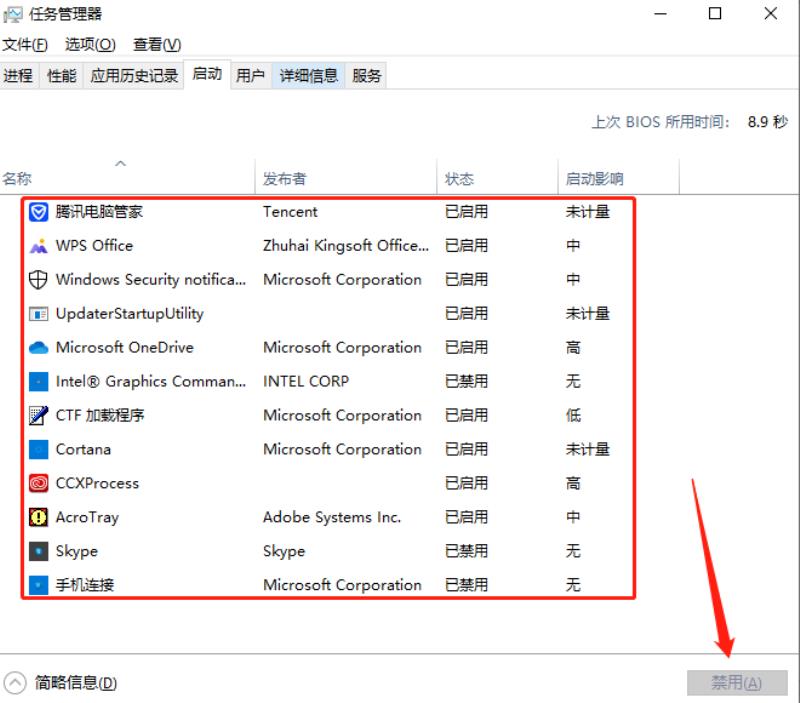Click the Intel Graphics Command icon
The image size is (800, 703).
pyautogui.click(x=38, y=382)
